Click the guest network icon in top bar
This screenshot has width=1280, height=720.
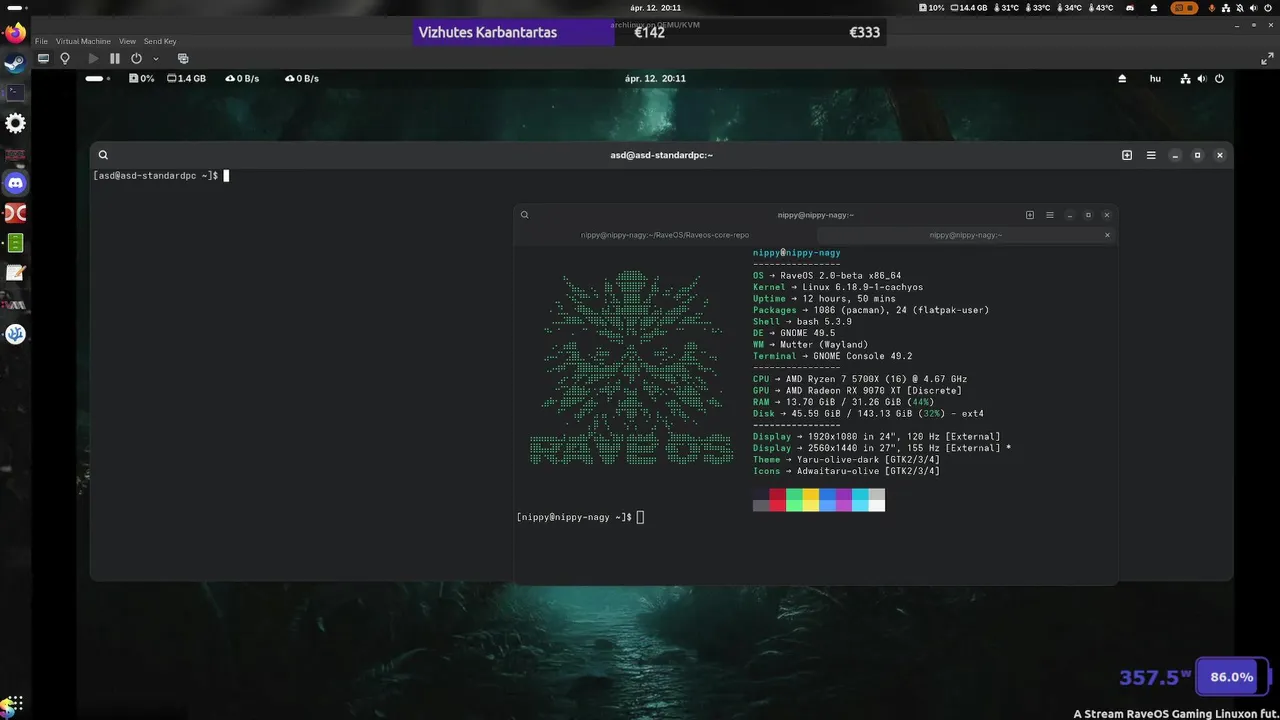click(1185, 78)
